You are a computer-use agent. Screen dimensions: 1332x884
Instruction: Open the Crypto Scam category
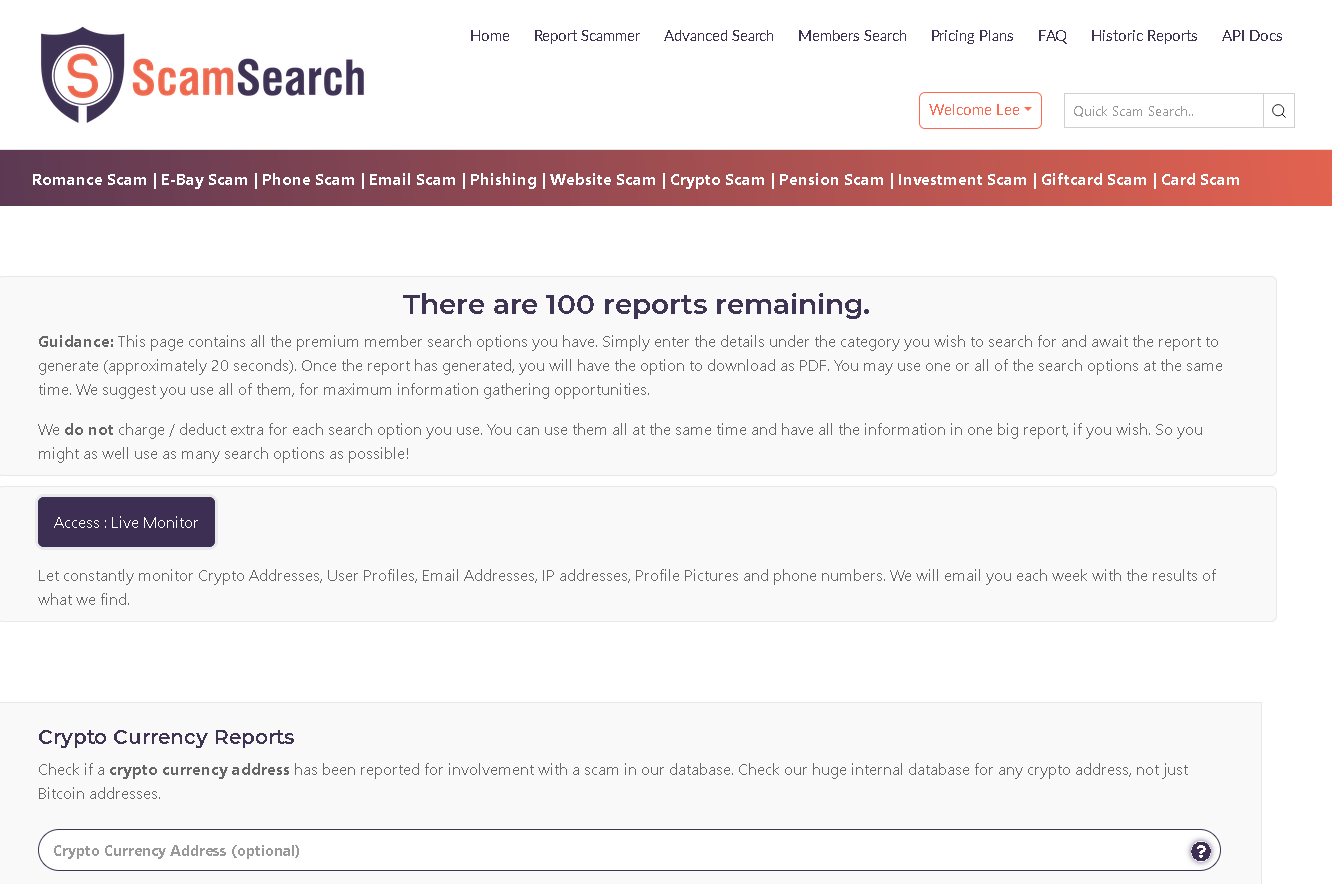point(717,179)
